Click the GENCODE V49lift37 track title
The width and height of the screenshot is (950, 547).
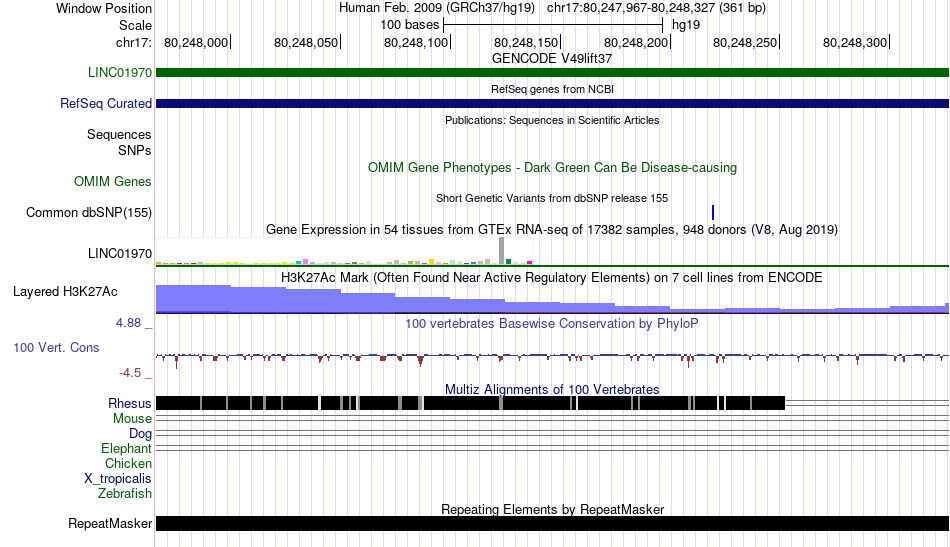pos(552,59)
